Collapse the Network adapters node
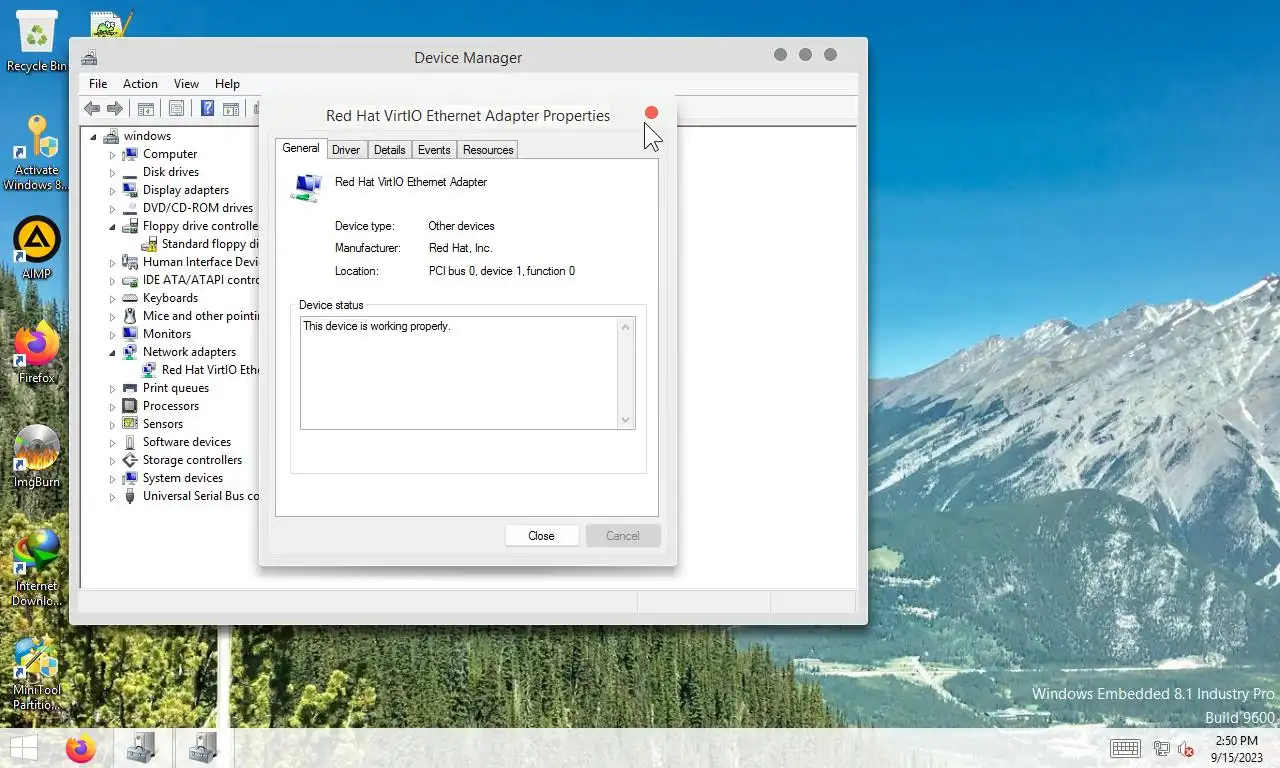This screenshot has height=768, width=1280. pyautogui.click(x=112, y=353)
